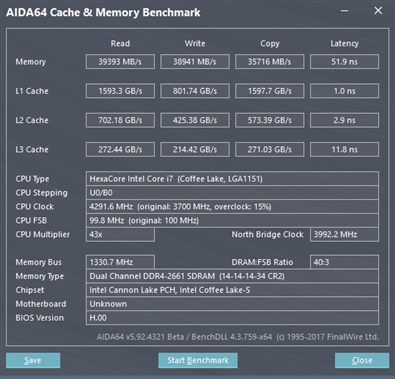395x379 pixels.
Task: Click the CPU Type information field
Action: point(232,179)
